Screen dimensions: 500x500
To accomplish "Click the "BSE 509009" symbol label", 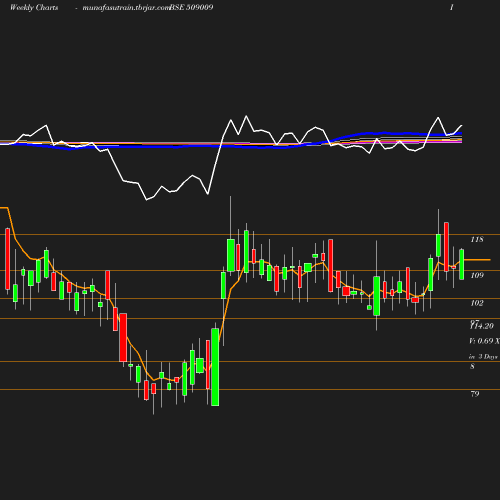I will tap(192, 7).
